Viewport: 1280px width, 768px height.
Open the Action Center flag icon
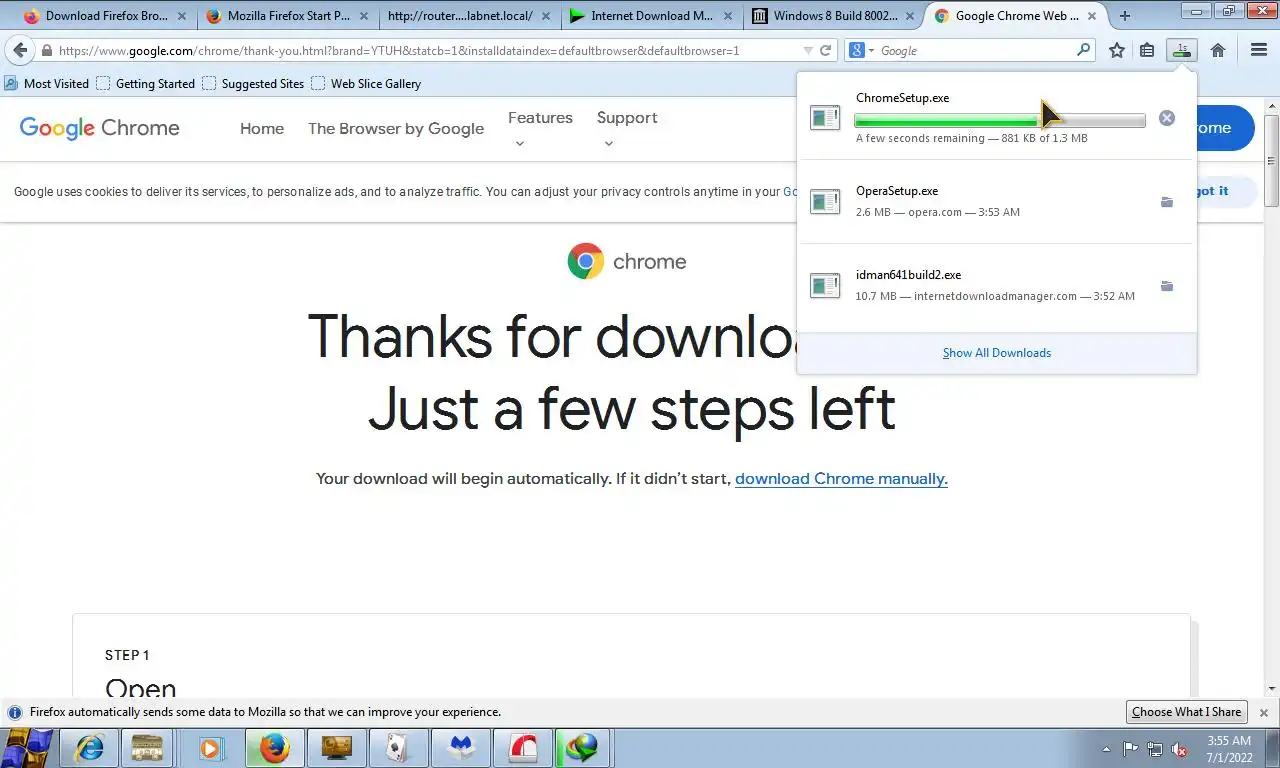click(1130, 749)
